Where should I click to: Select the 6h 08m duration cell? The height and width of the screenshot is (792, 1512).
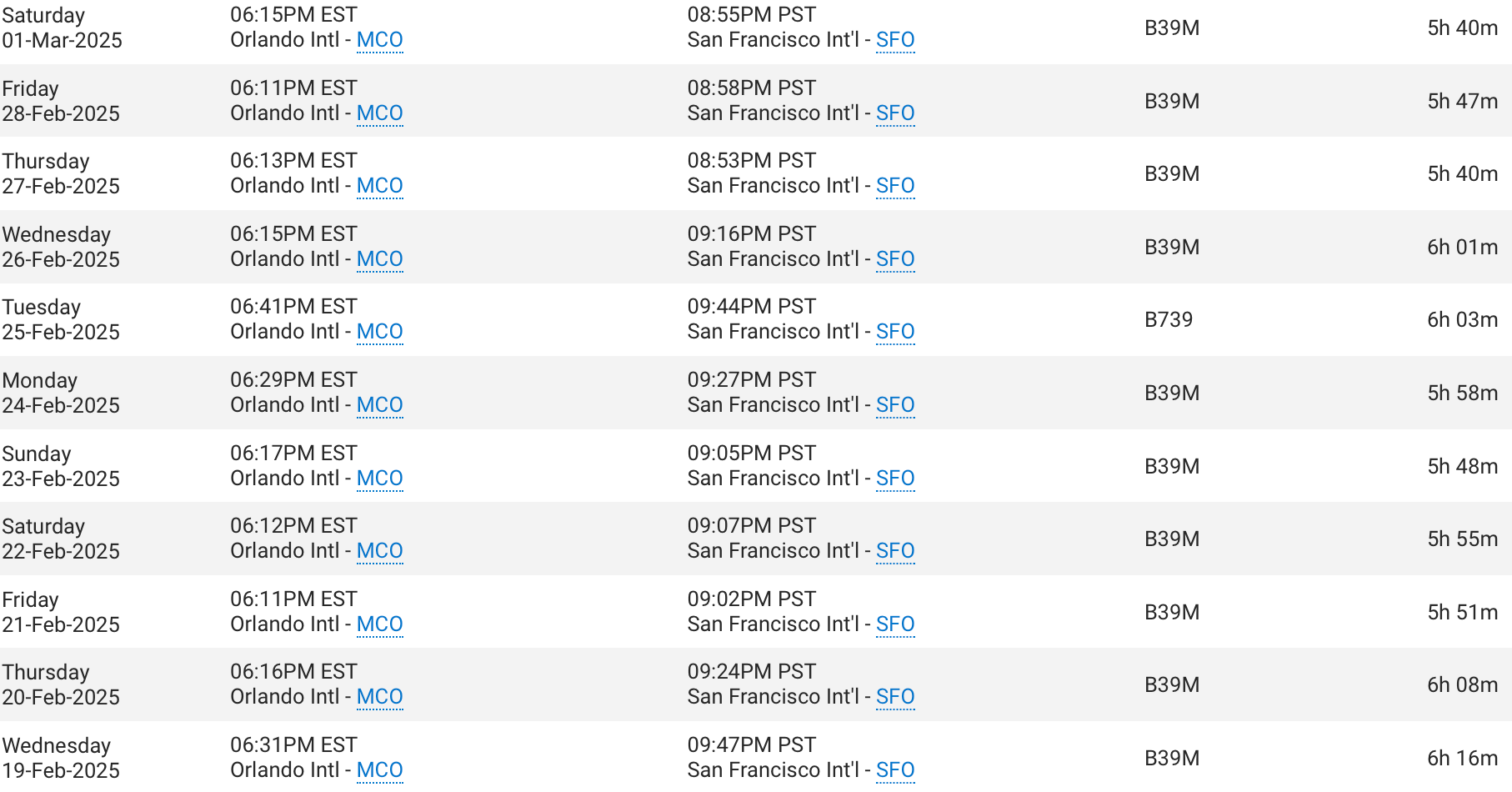pos(1461,684)
